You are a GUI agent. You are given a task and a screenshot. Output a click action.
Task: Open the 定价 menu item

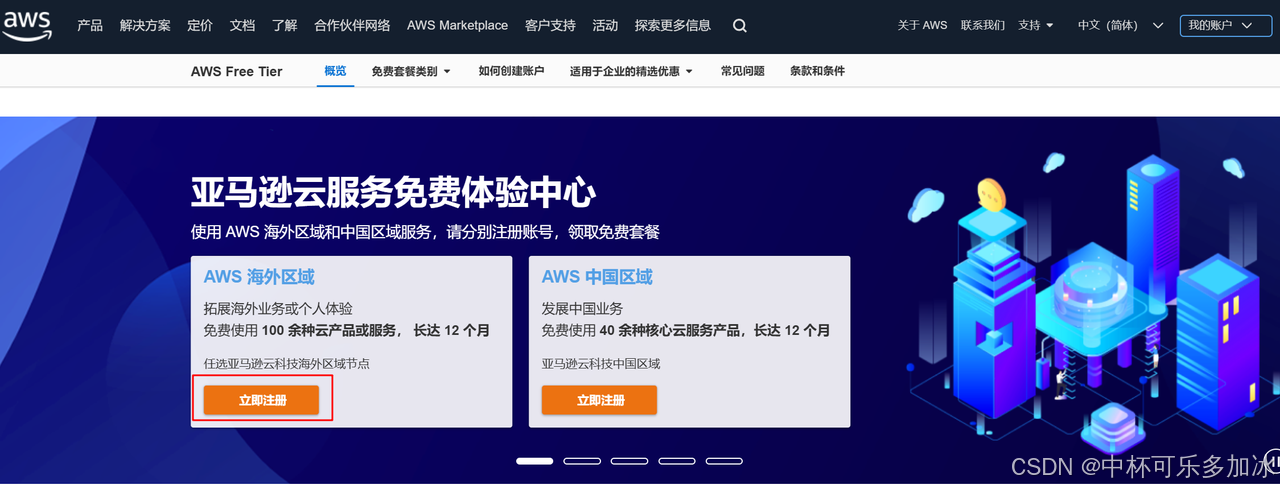(x=200, y=26)
